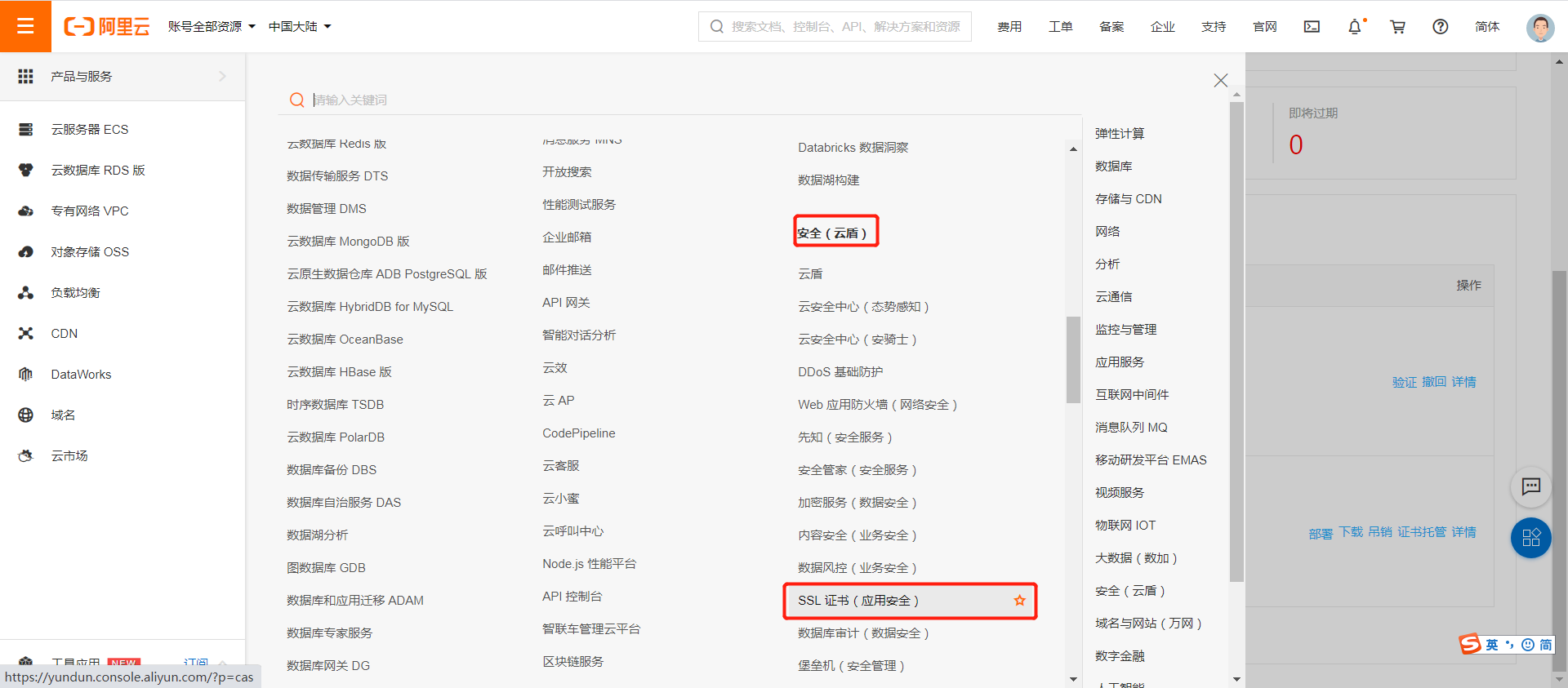Jump to the 数据库 category
This screenshot has height=688, width=1568.
1113,166
